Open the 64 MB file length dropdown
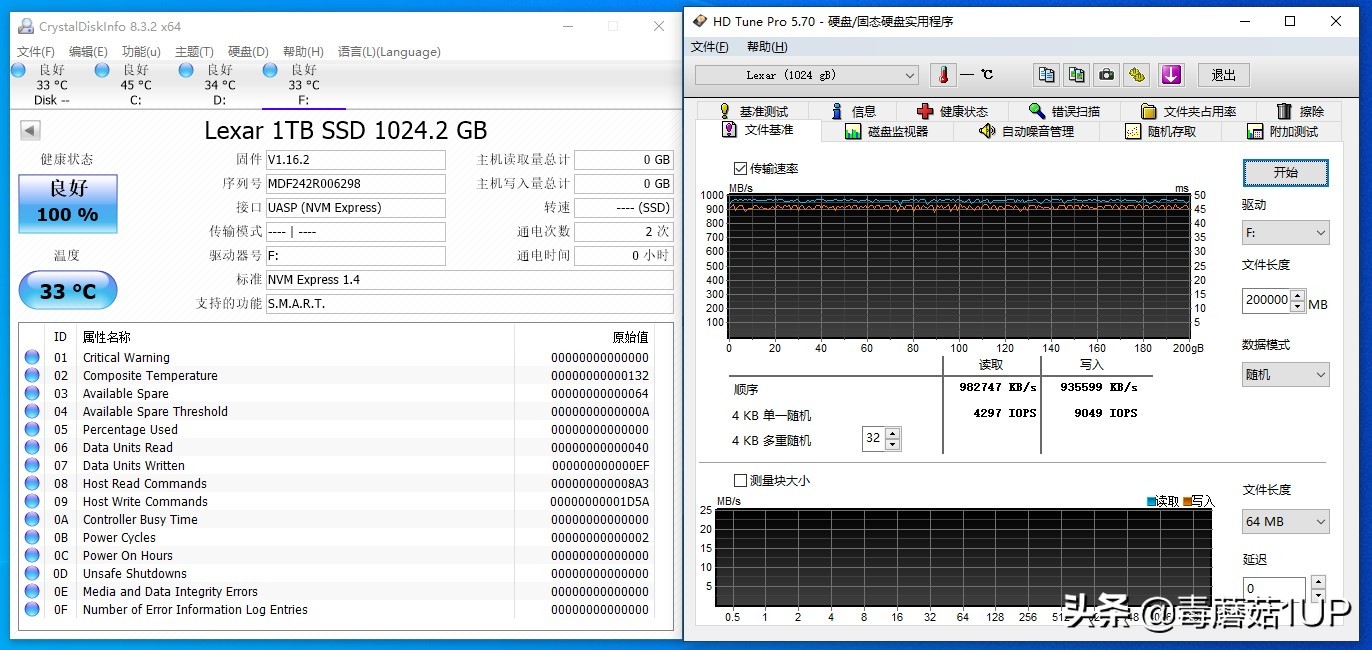The width and height of the screenshot is (1372, 650). 1286,521
